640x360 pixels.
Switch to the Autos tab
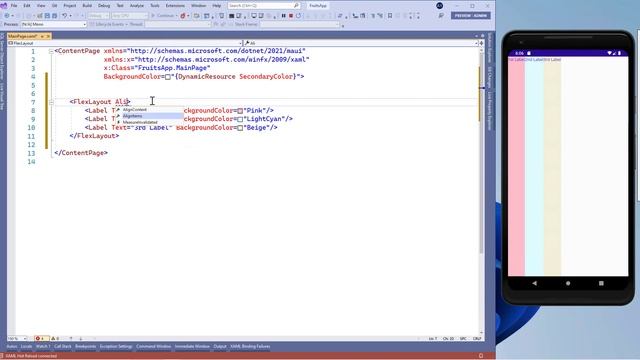point(12,347)
